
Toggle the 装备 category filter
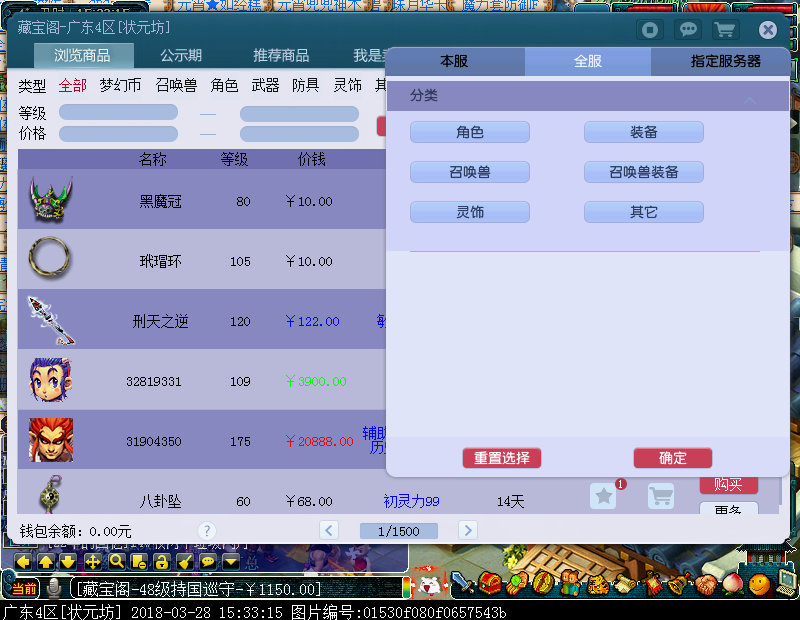[643, 132]
